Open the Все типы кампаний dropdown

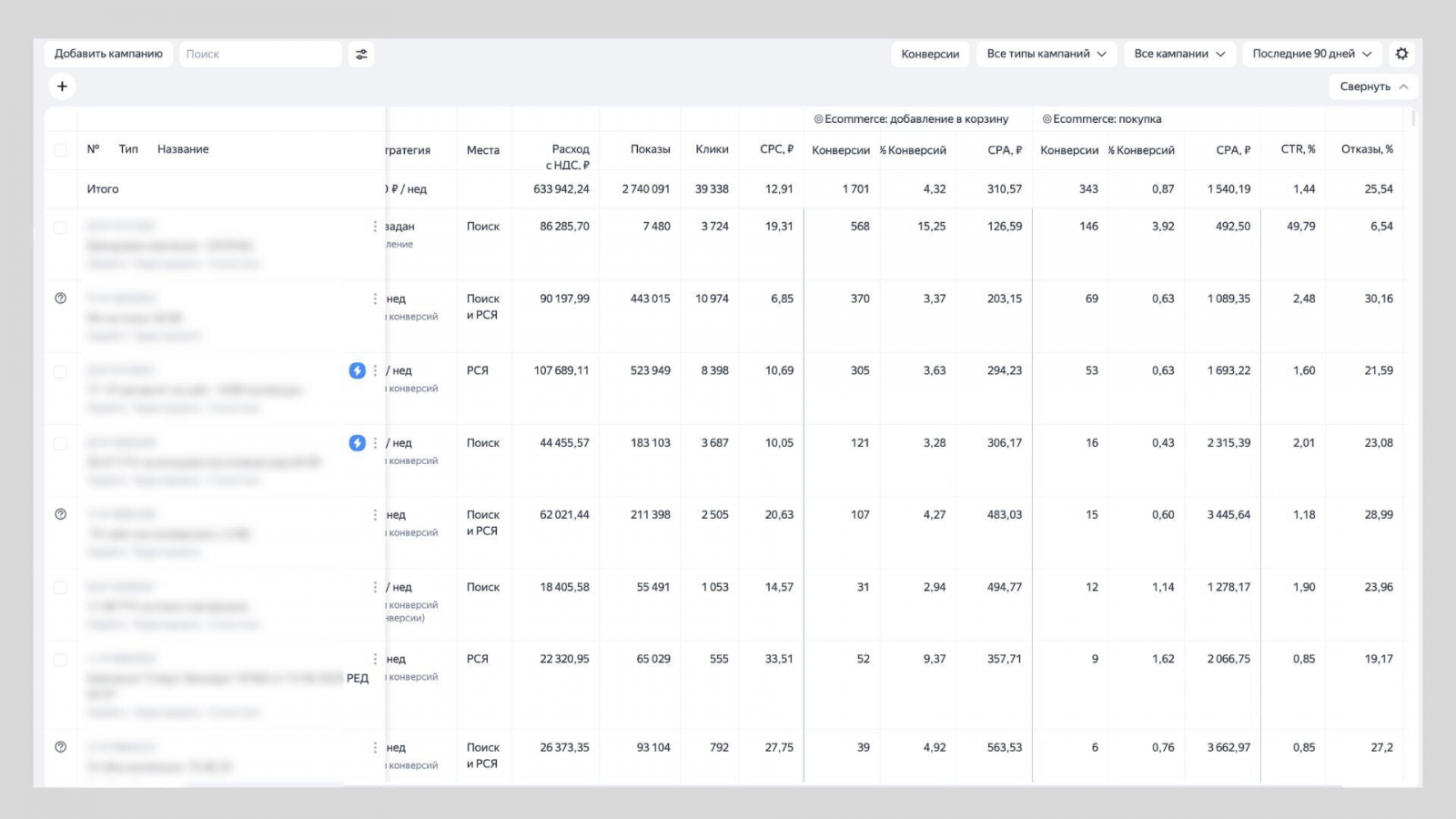[1046, 54]
